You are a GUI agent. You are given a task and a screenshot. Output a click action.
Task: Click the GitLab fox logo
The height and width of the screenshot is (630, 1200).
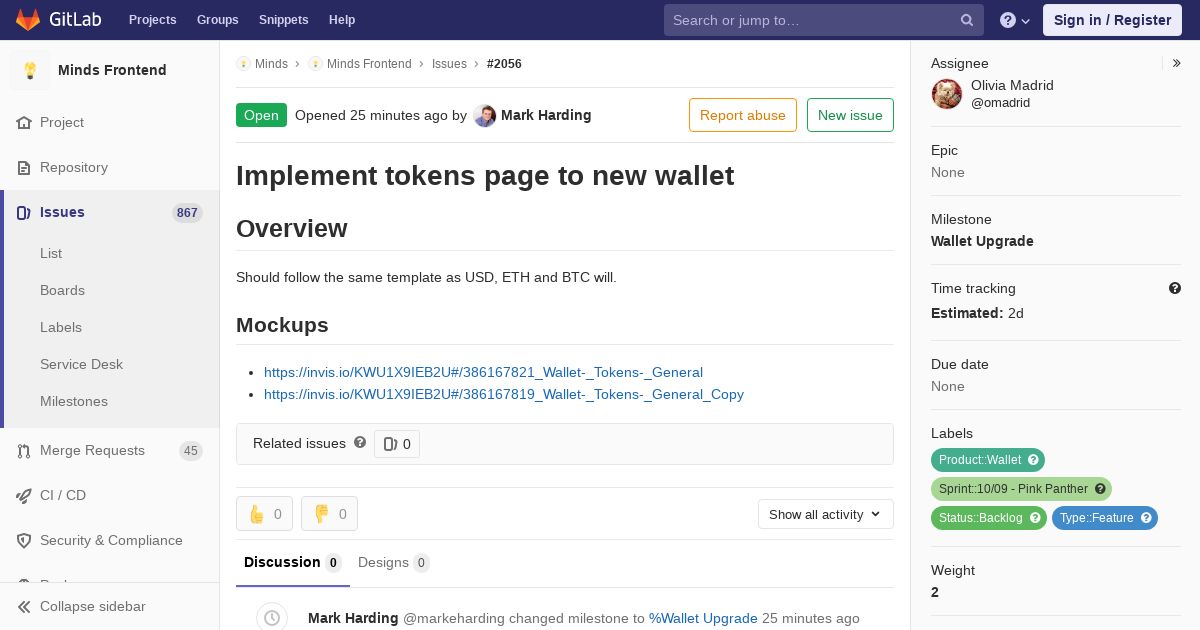click(x=28, y=19)
